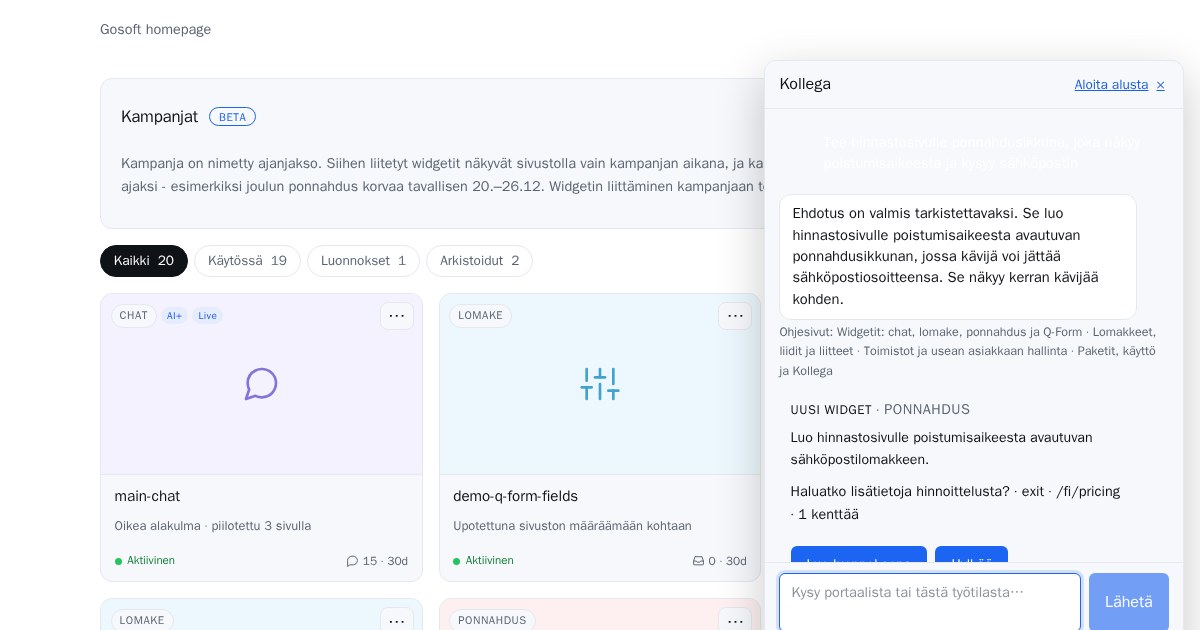
Task: Click the 'Haluatko lisätietoja hinnoittelusta?' line
Action: point(955,503)
